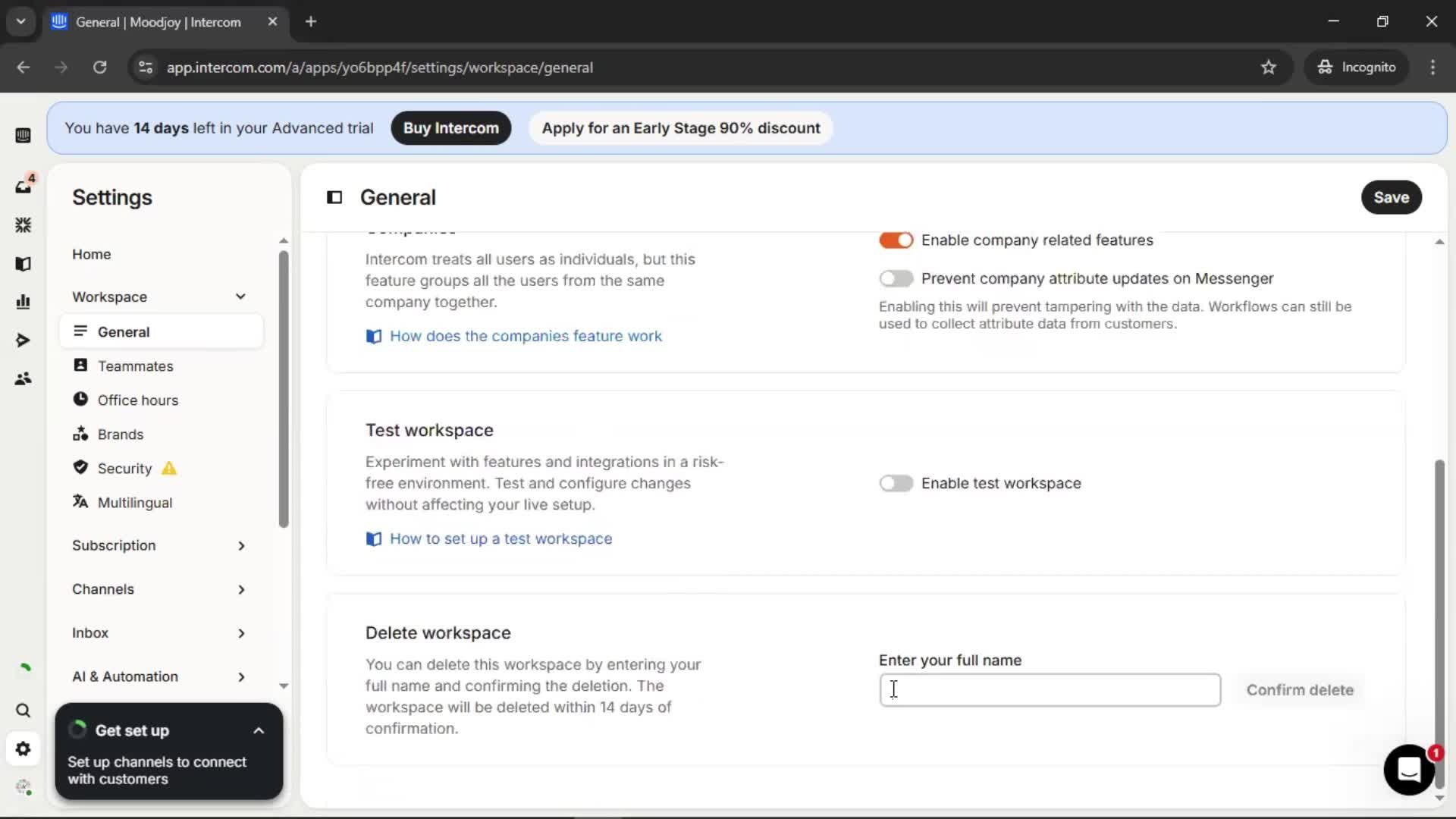
Task: Disable company related features toggle
Action: point(896,240)
